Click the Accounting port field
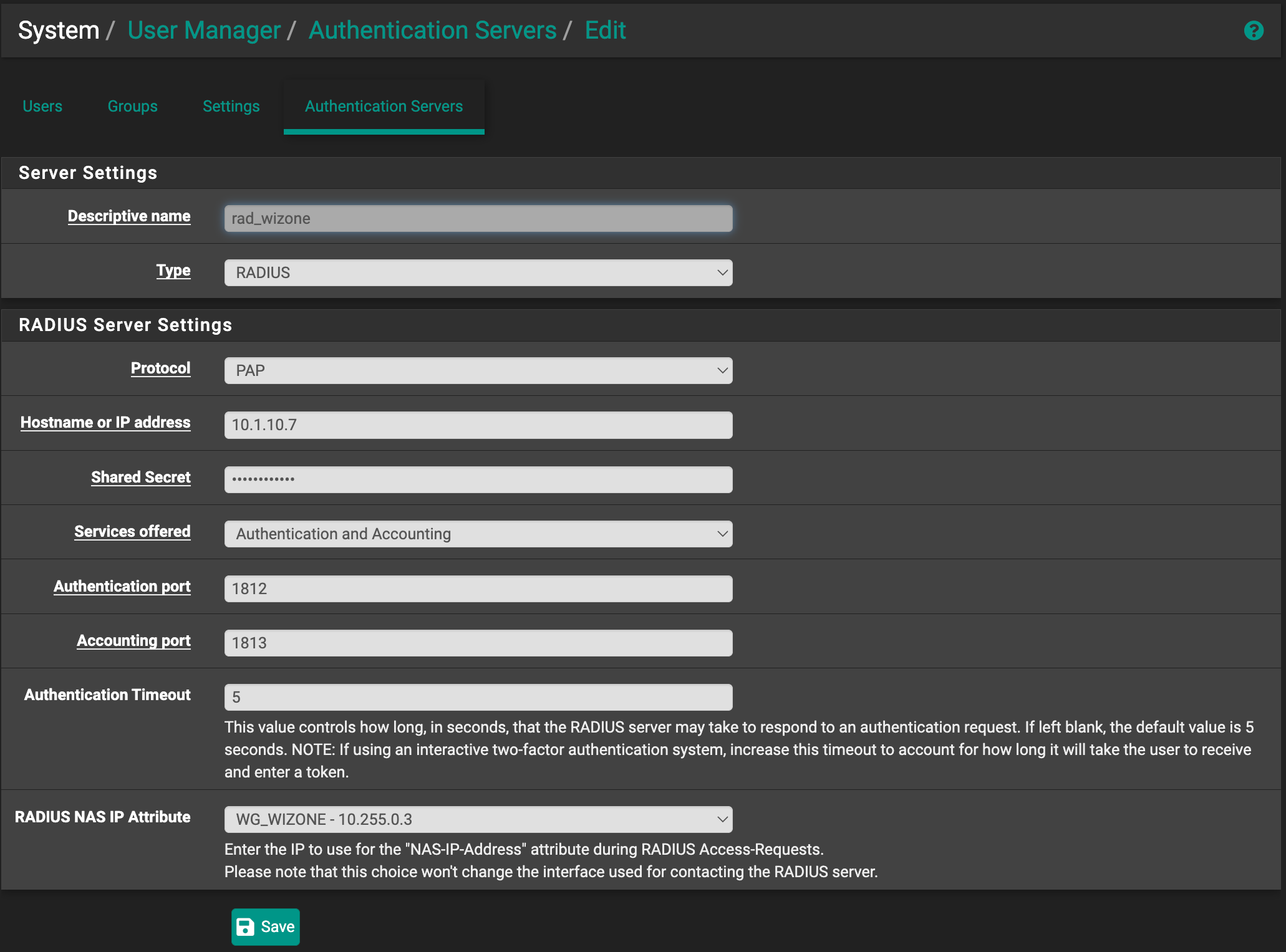 click(478, 642)
